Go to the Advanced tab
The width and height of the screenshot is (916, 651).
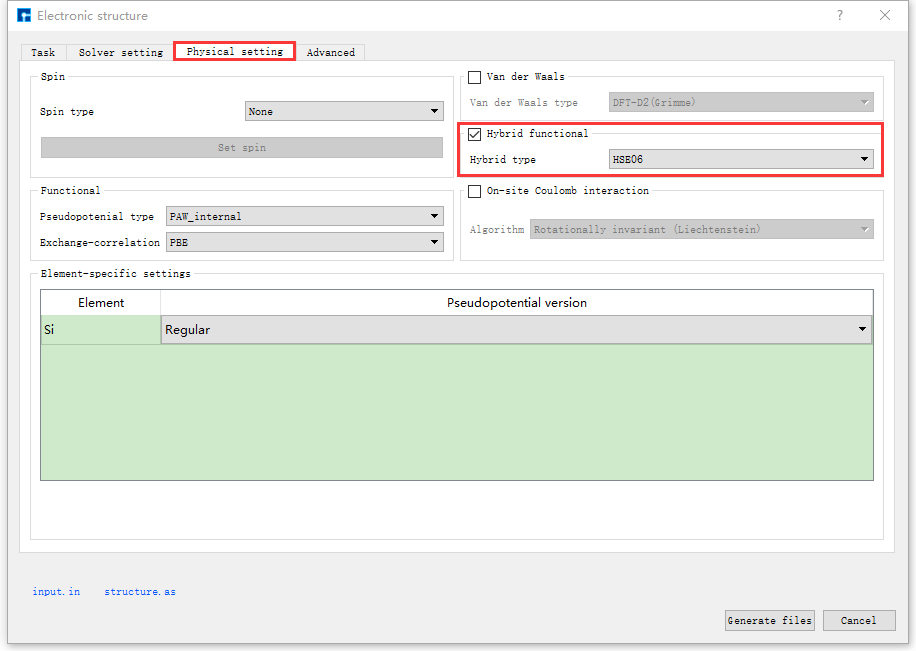(x=330, y=52)
